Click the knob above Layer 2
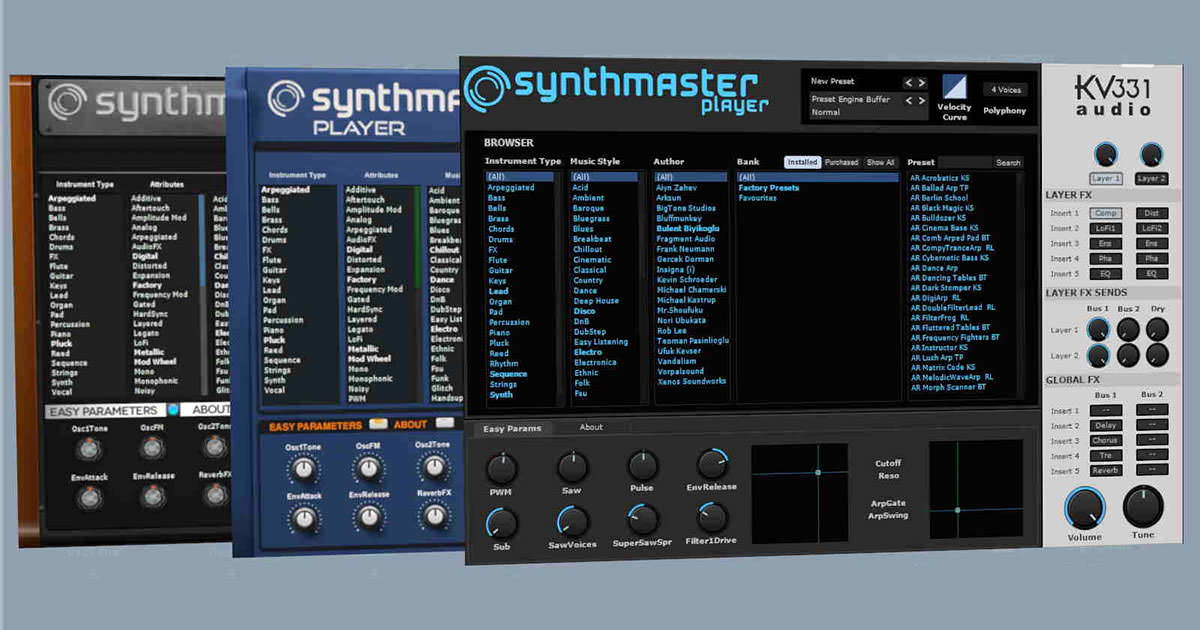Screen dimensions: 1200x630 pos(1152,155)
